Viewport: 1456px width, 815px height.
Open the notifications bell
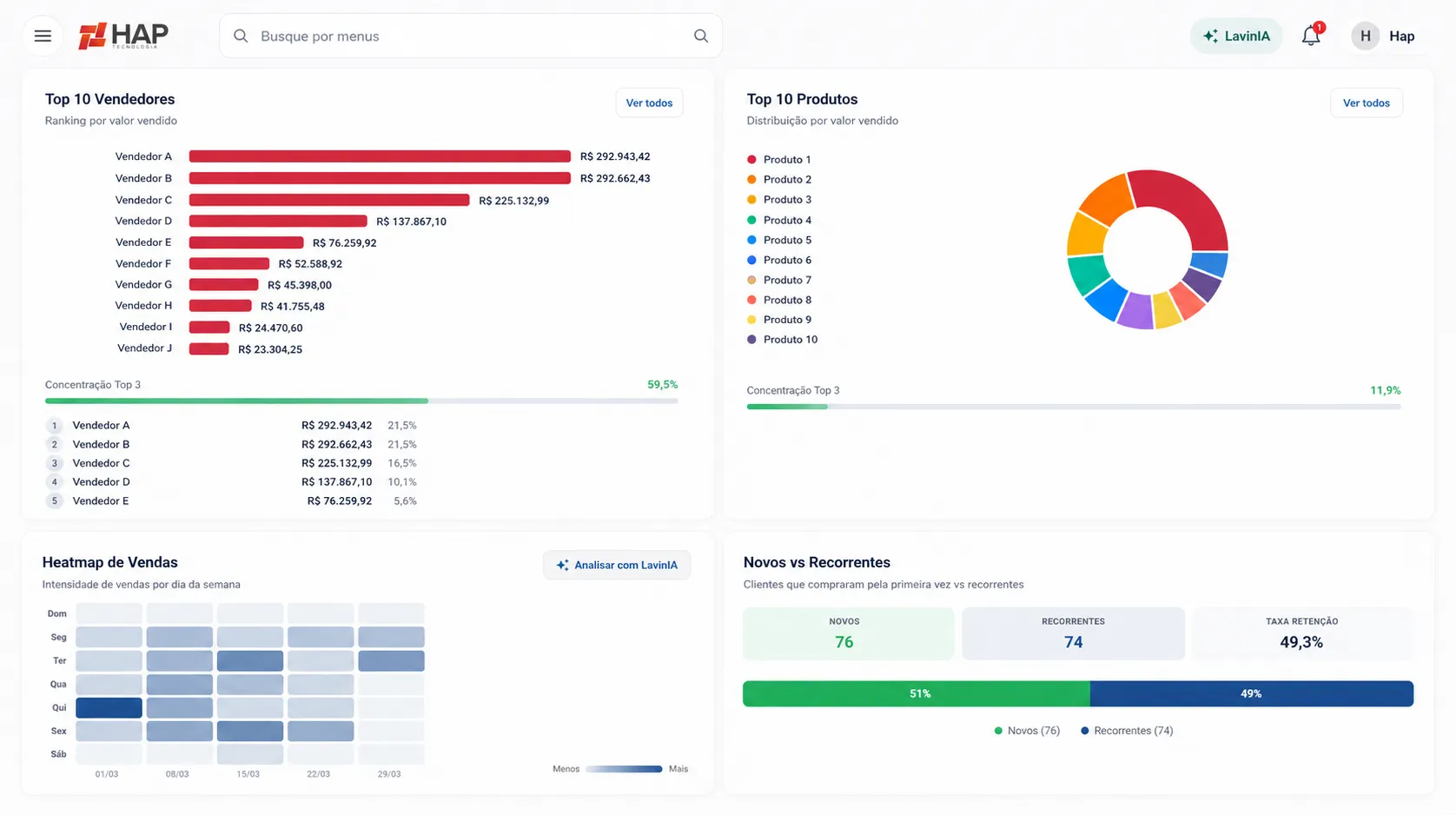[x=1311, y=36]
